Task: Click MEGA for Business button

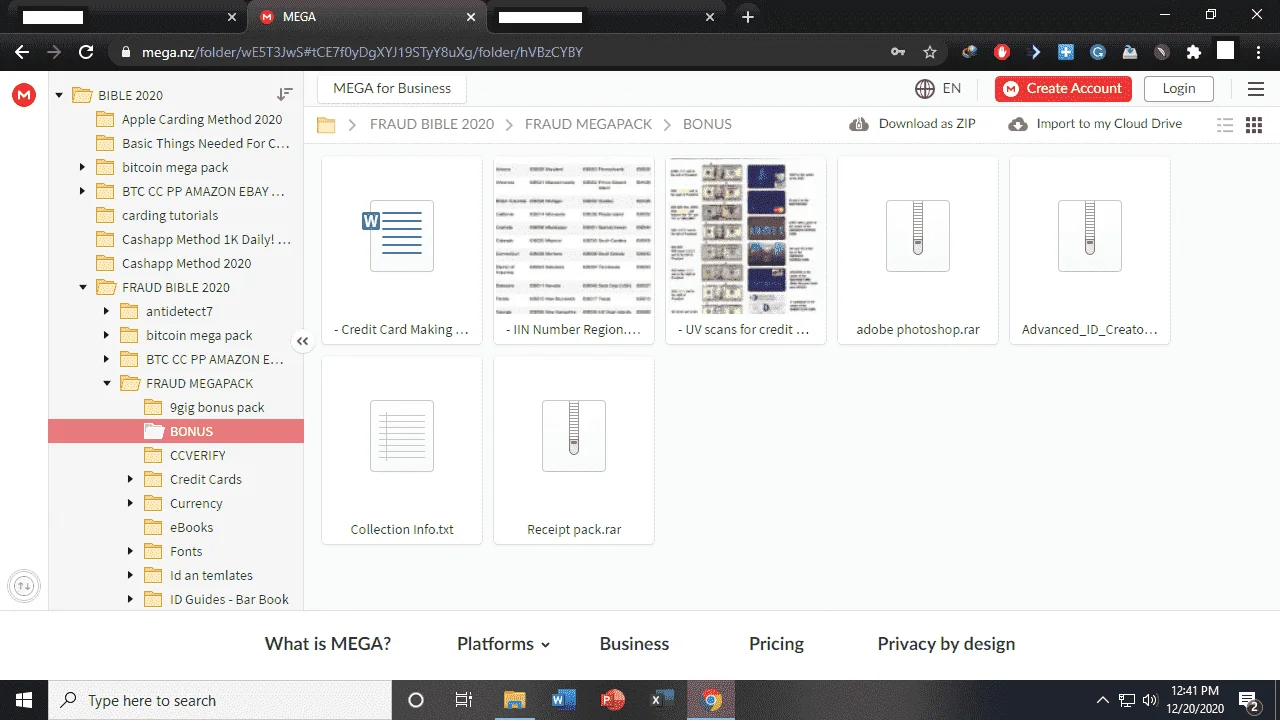Action: (392, 88)
